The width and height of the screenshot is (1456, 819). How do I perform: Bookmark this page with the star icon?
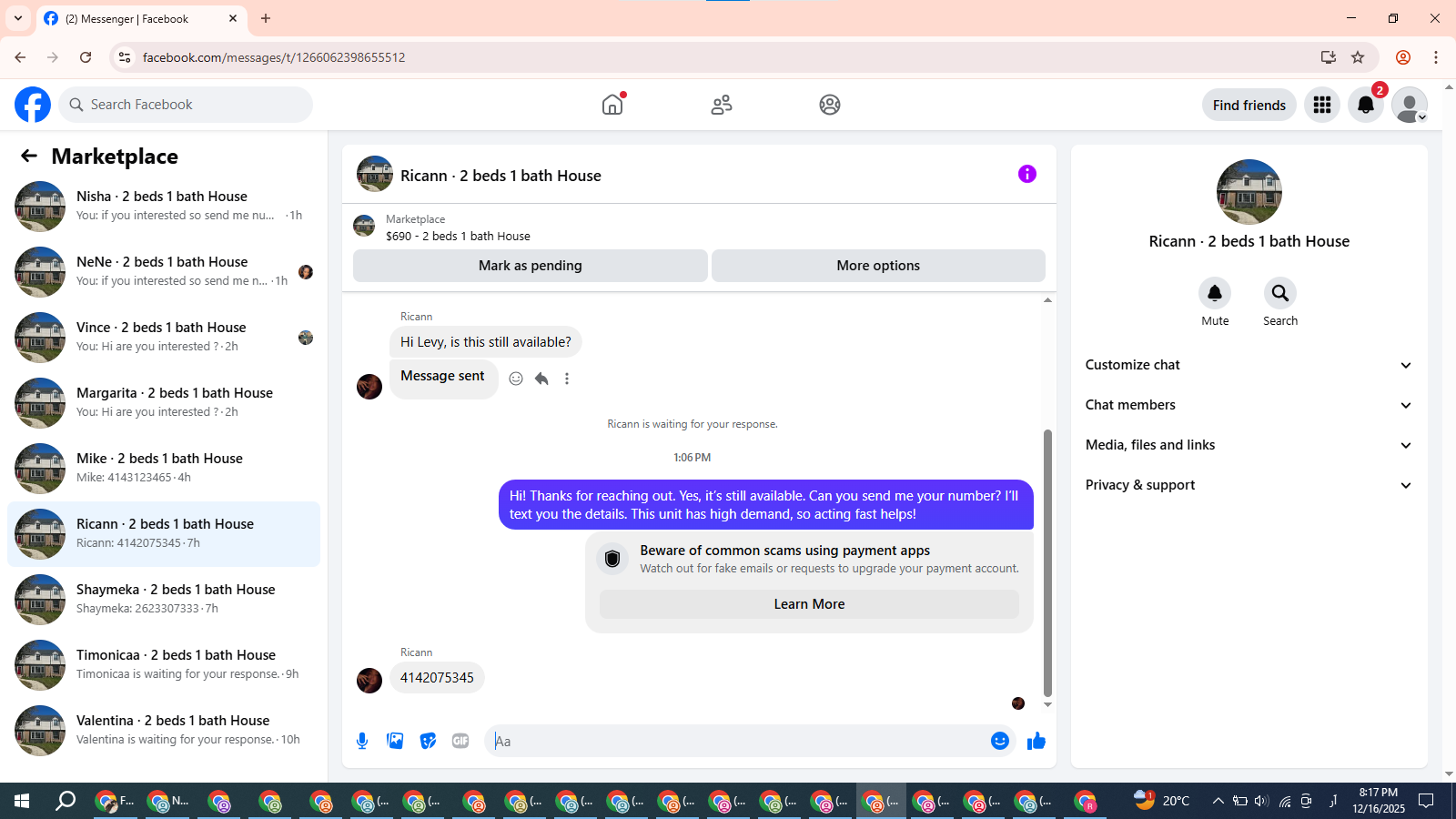pyautogui.click(x=1358, y=57)
